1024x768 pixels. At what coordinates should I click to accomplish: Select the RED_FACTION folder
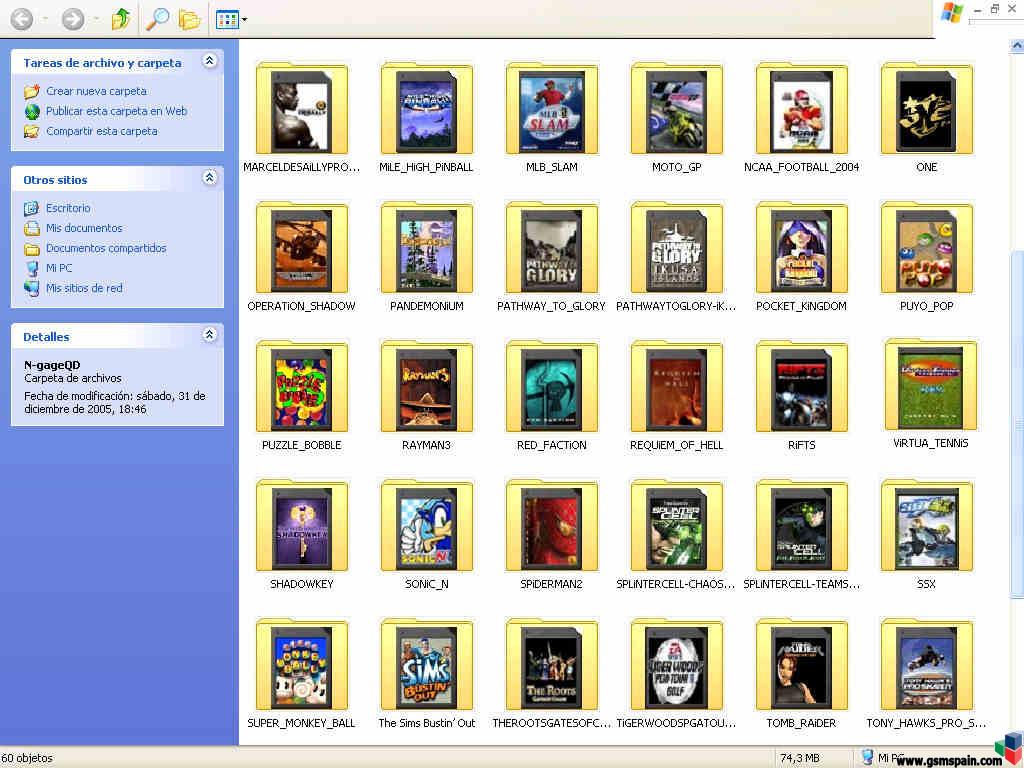coord(552,396)
